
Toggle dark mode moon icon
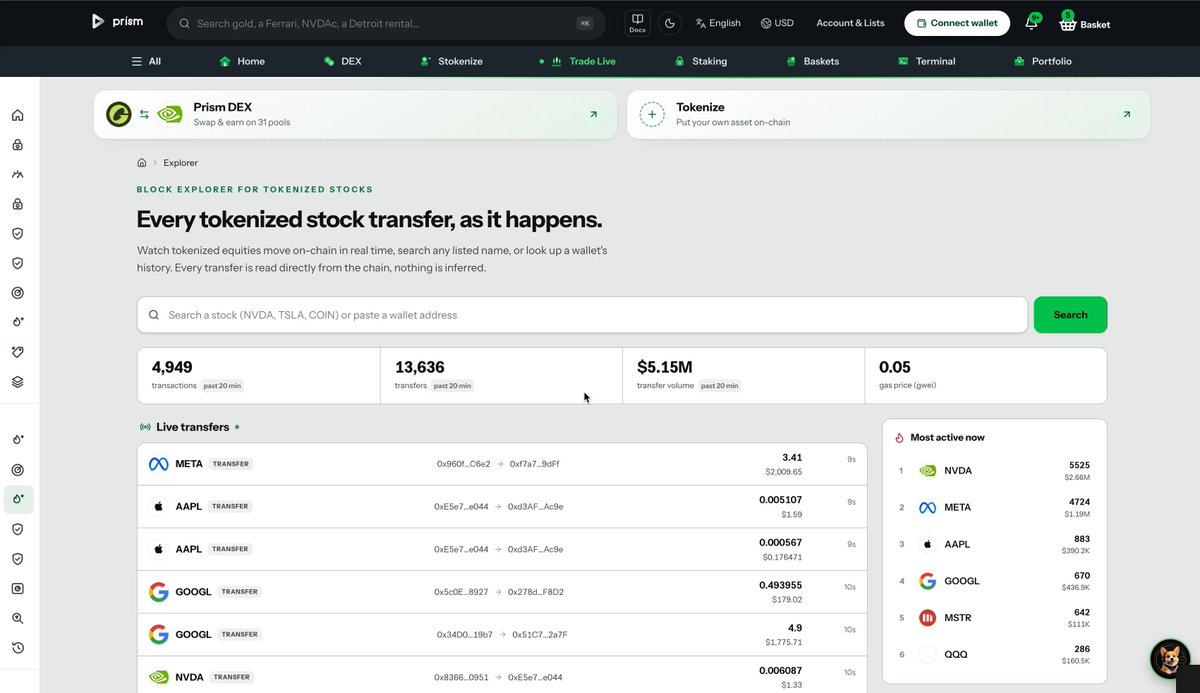(669, 23)
